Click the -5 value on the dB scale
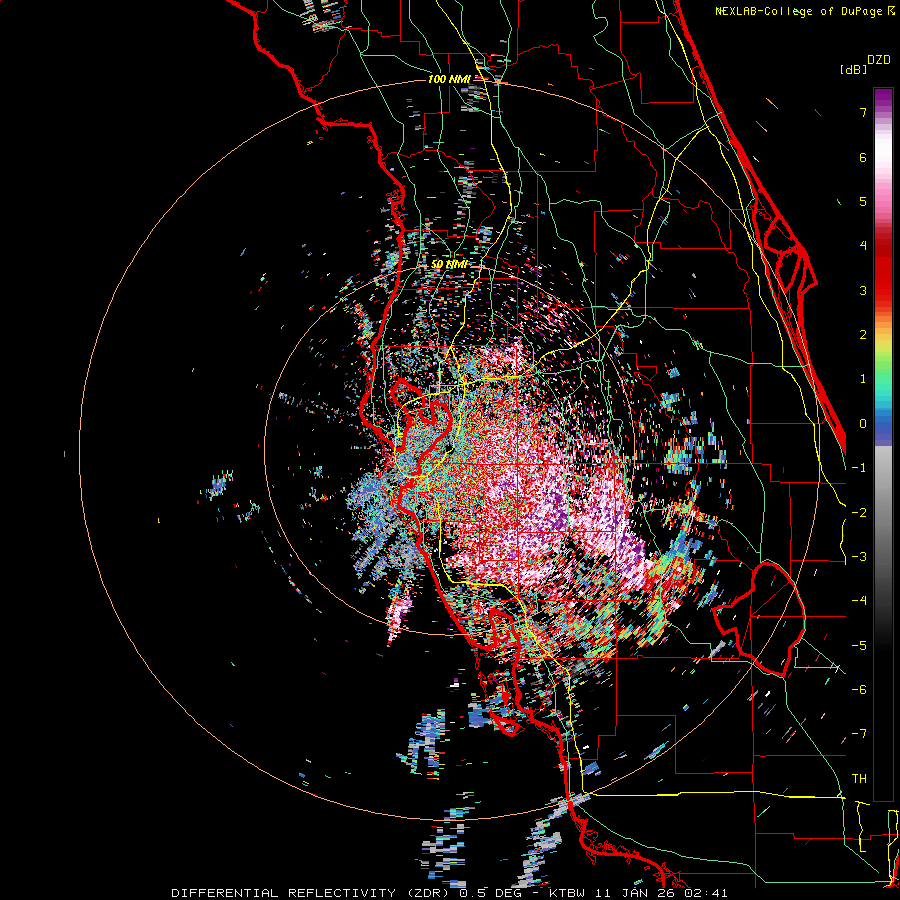This screenshot has height=900, width=900. point(859,646)
